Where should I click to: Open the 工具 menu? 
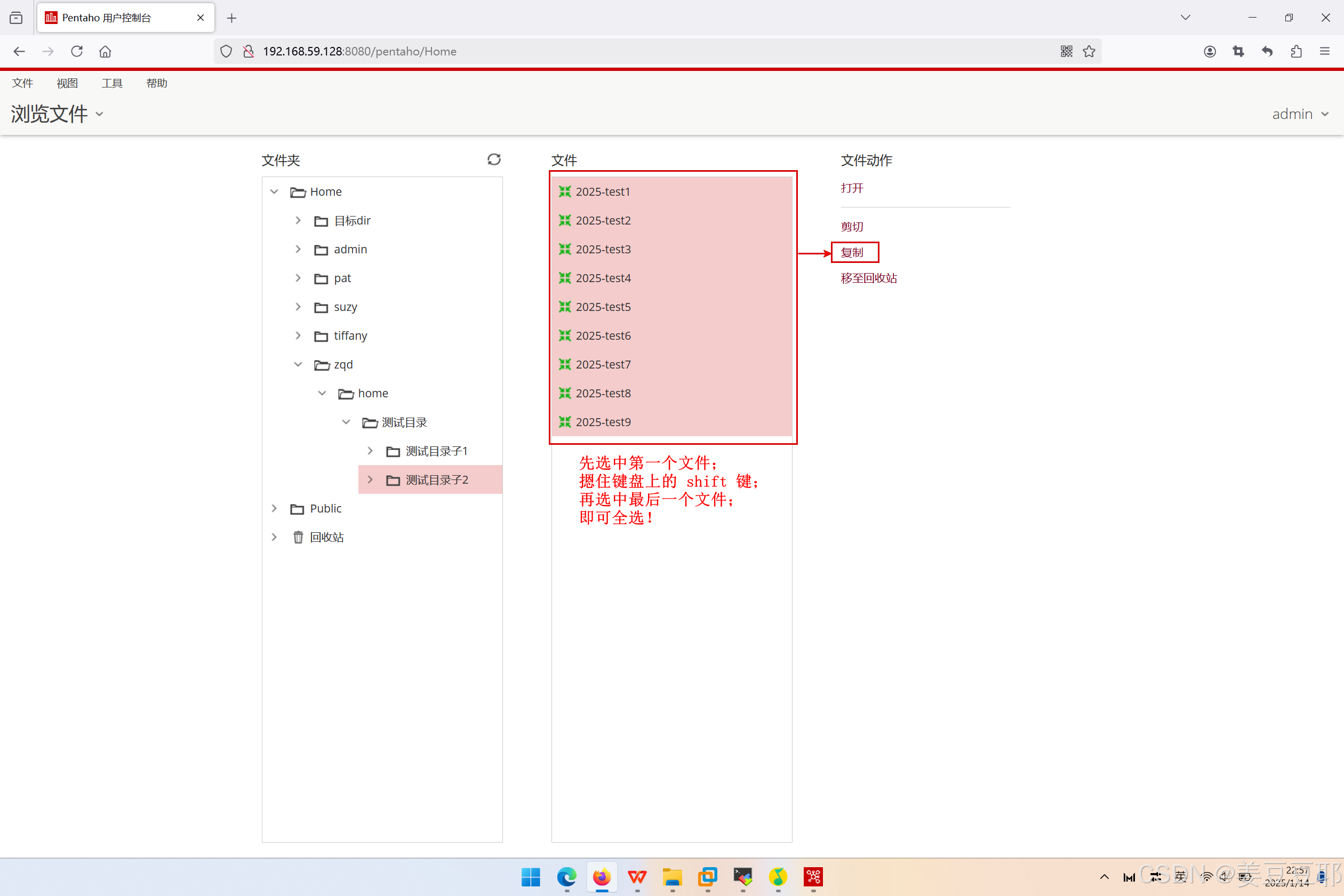pyautogui.click(x=112, y=83)
